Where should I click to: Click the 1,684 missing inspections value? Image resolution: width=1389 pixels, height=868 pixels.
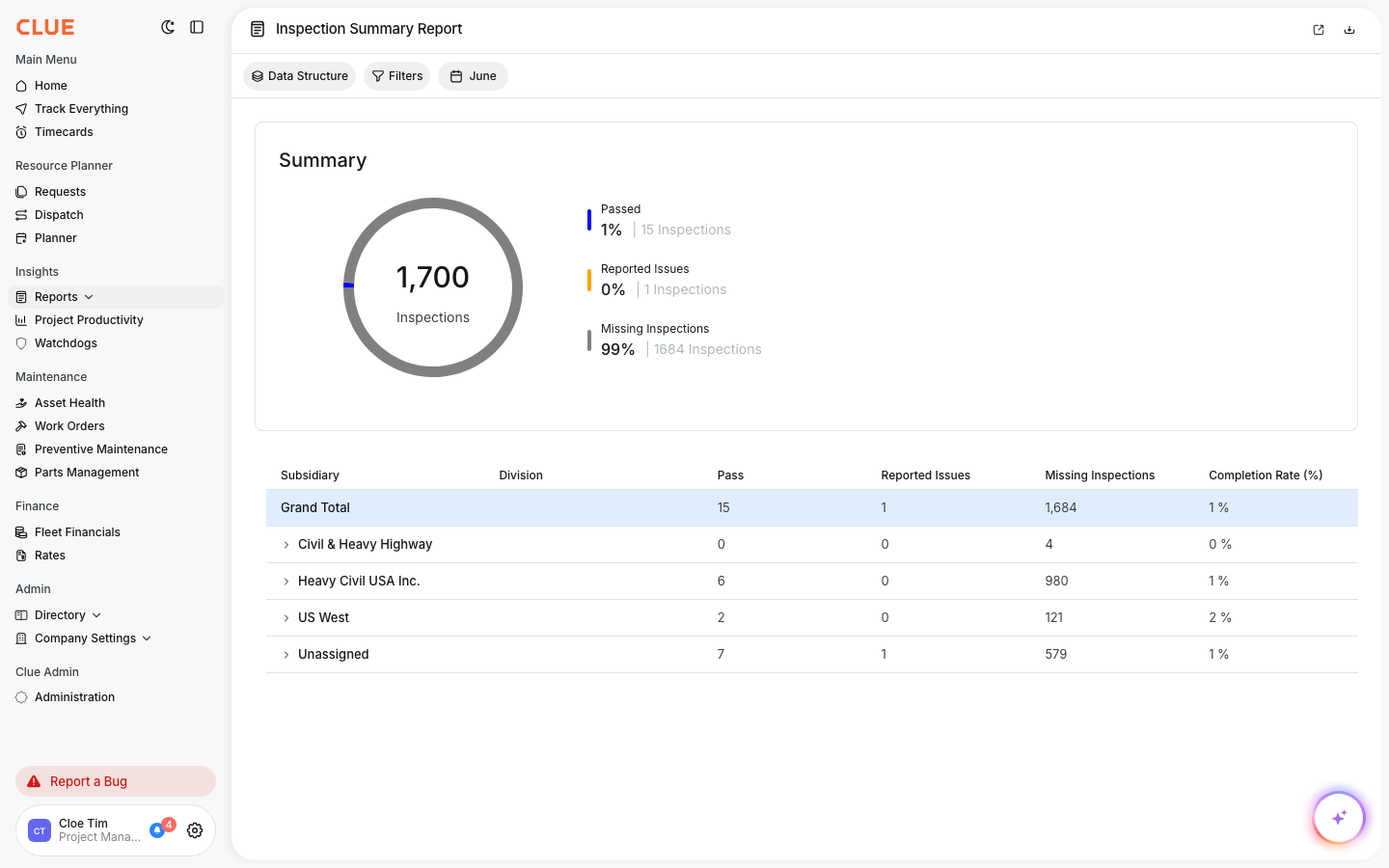pyautogui.click(x=1061, y=508)
